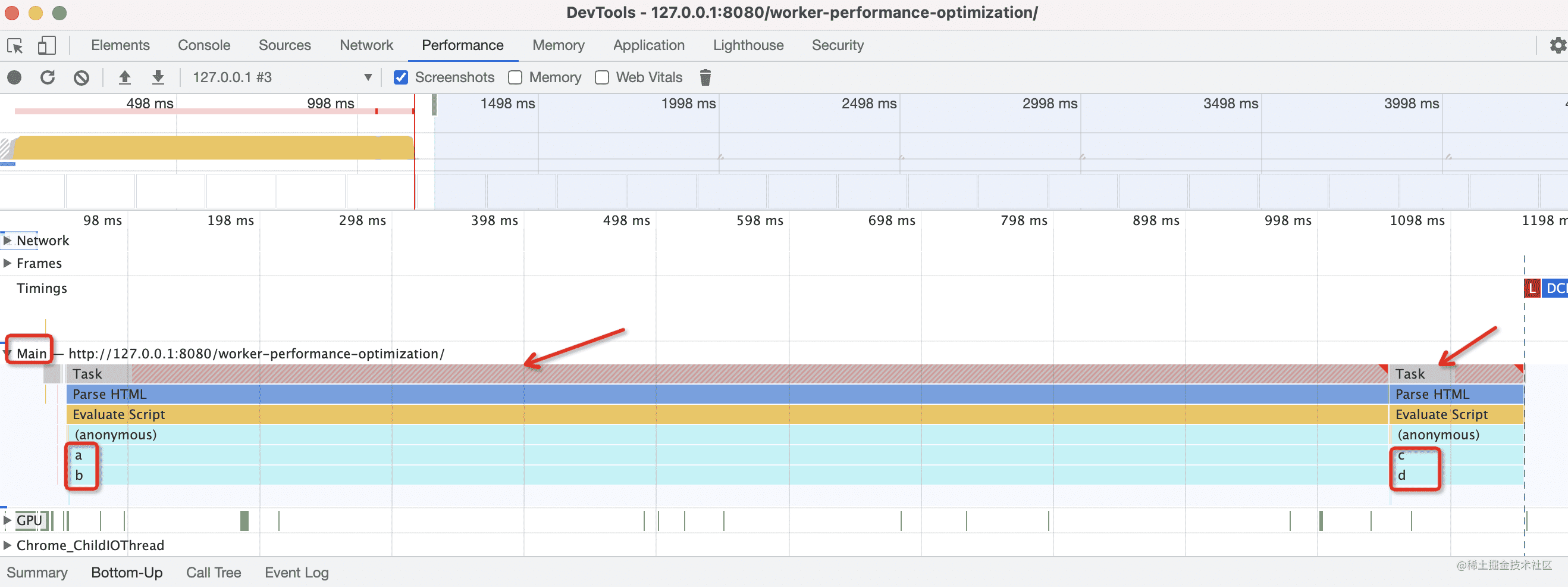The width and height of the screenshot is (1568, 587).
Task: Clear the recording with the clear icon
Action: [x=81, y=77]
